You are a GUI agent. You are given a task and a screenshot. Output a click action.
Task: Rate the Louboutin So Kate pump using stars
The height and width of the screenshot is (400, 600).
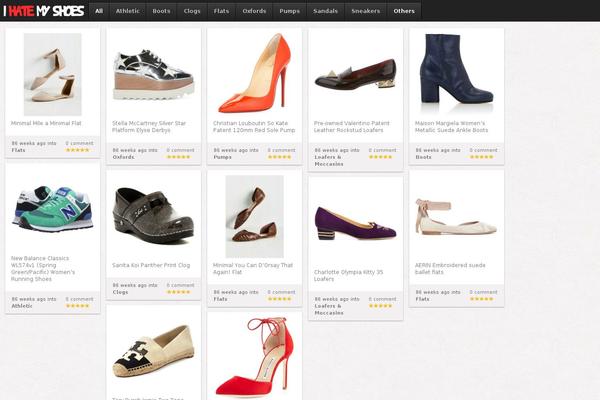pyautogui.click(x=280, y=157)
